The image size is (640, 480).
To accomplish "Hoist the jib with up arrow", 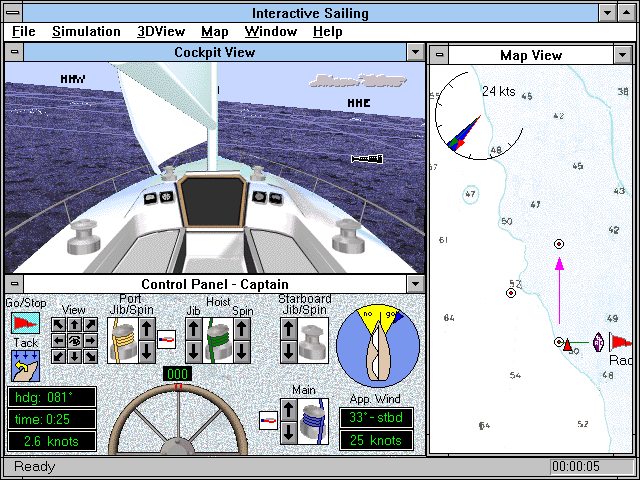I will [x=194, y=329].
